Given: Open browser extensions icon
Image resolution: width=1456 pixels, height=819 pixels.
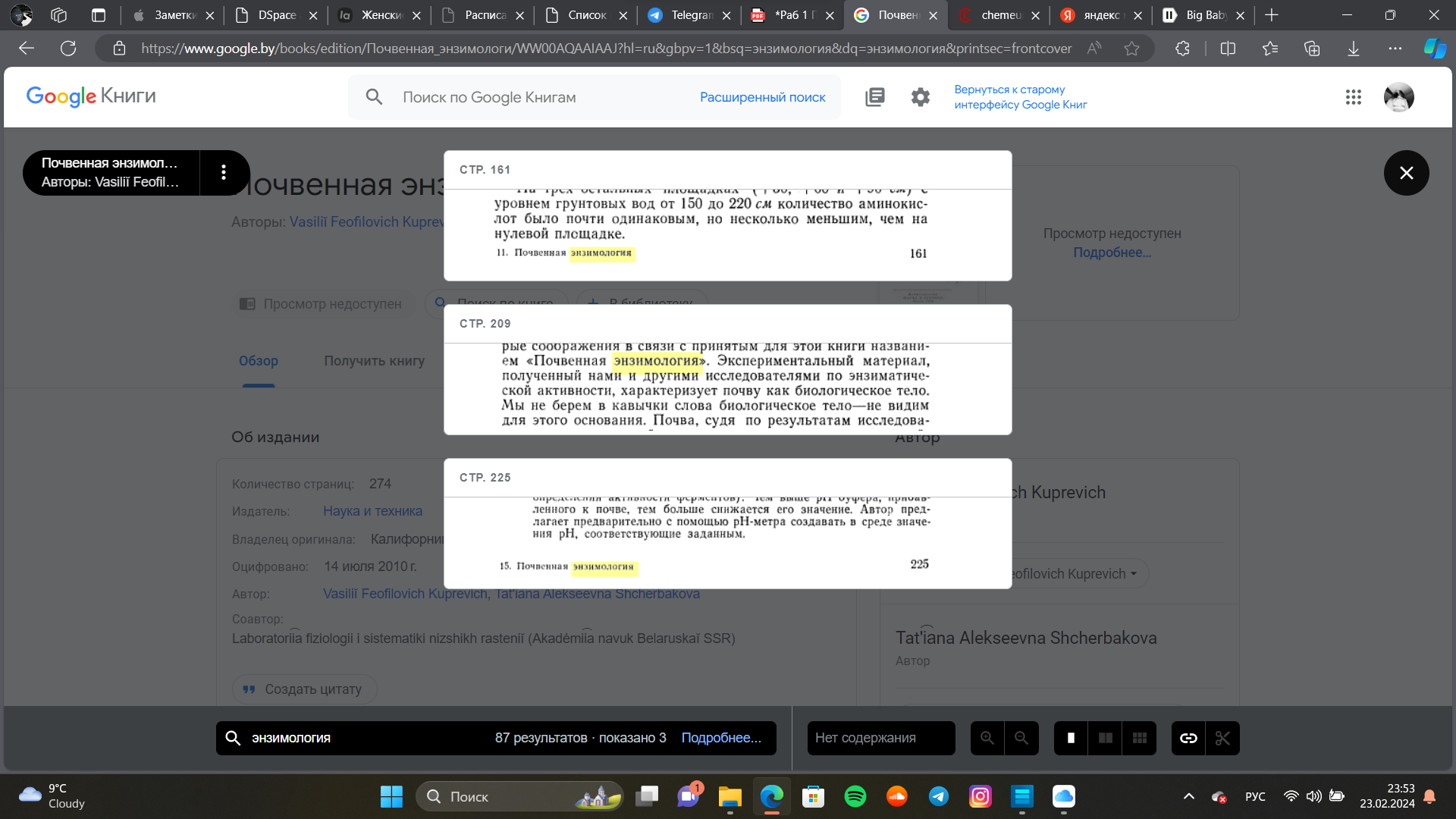Looking at the screenshot, I should pyautogui.click(x=1182, y=49).
